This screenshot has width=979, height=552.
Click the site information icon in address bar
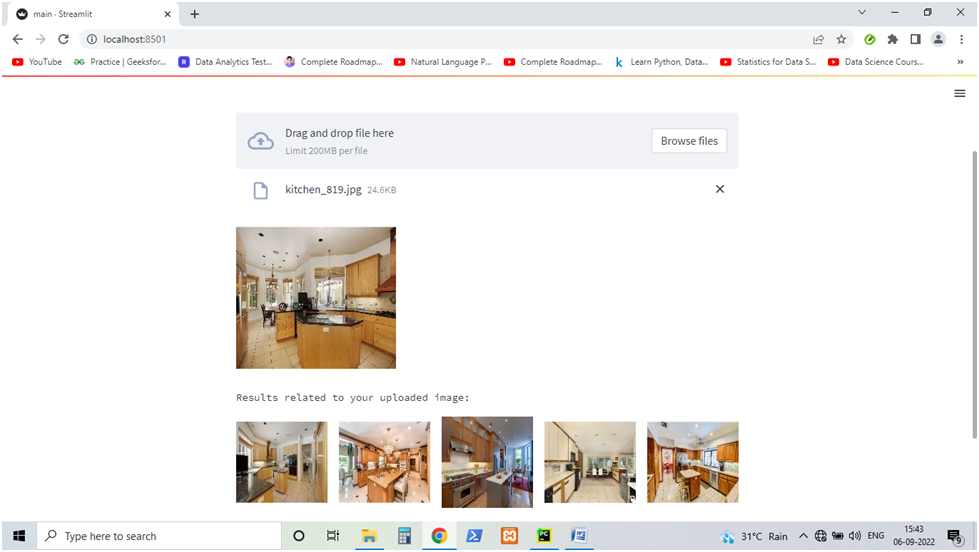click(x=92, y=39)
